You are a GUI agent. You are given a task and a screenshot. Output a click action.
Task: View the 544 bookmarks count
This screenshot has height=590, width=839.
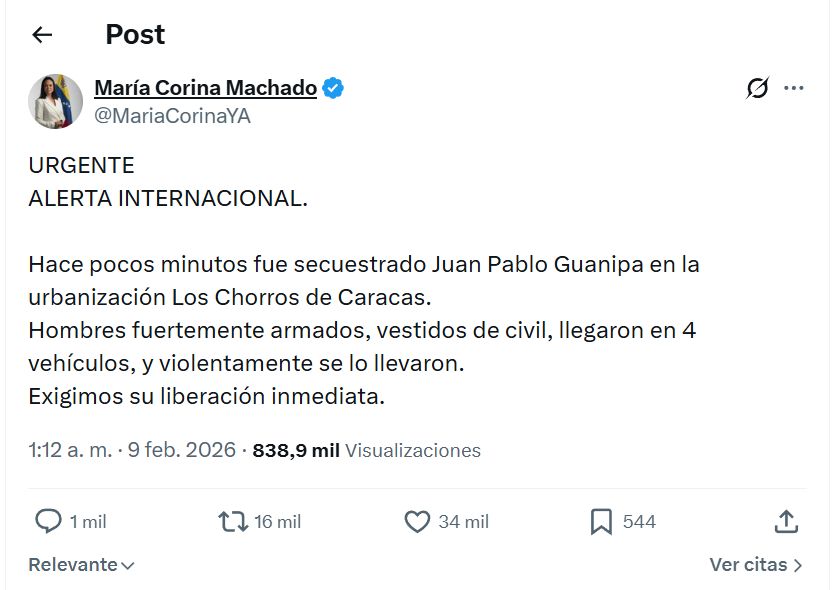pos(640,521)
